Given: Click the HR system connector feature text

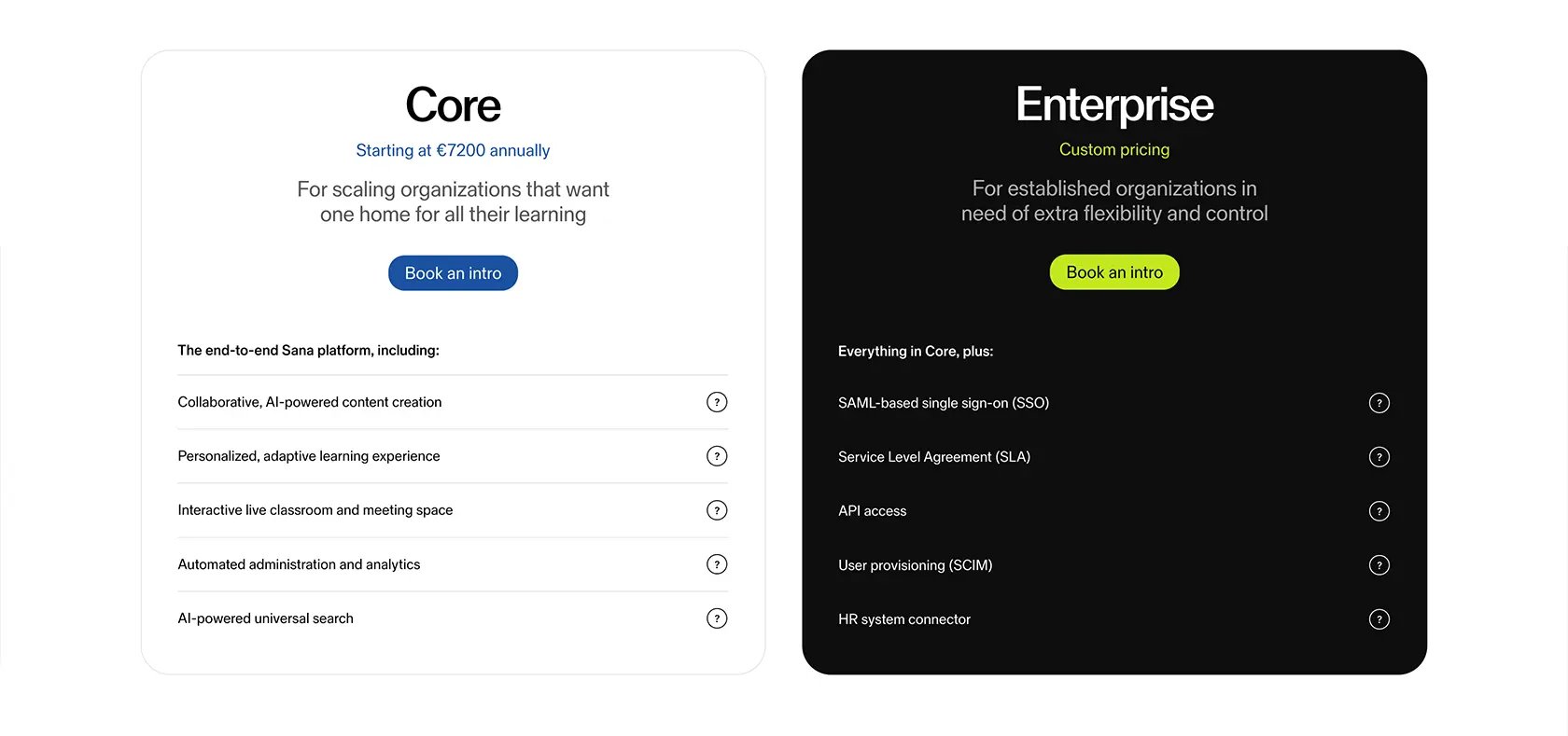Looking at the screenshot, I should [904, 619].
